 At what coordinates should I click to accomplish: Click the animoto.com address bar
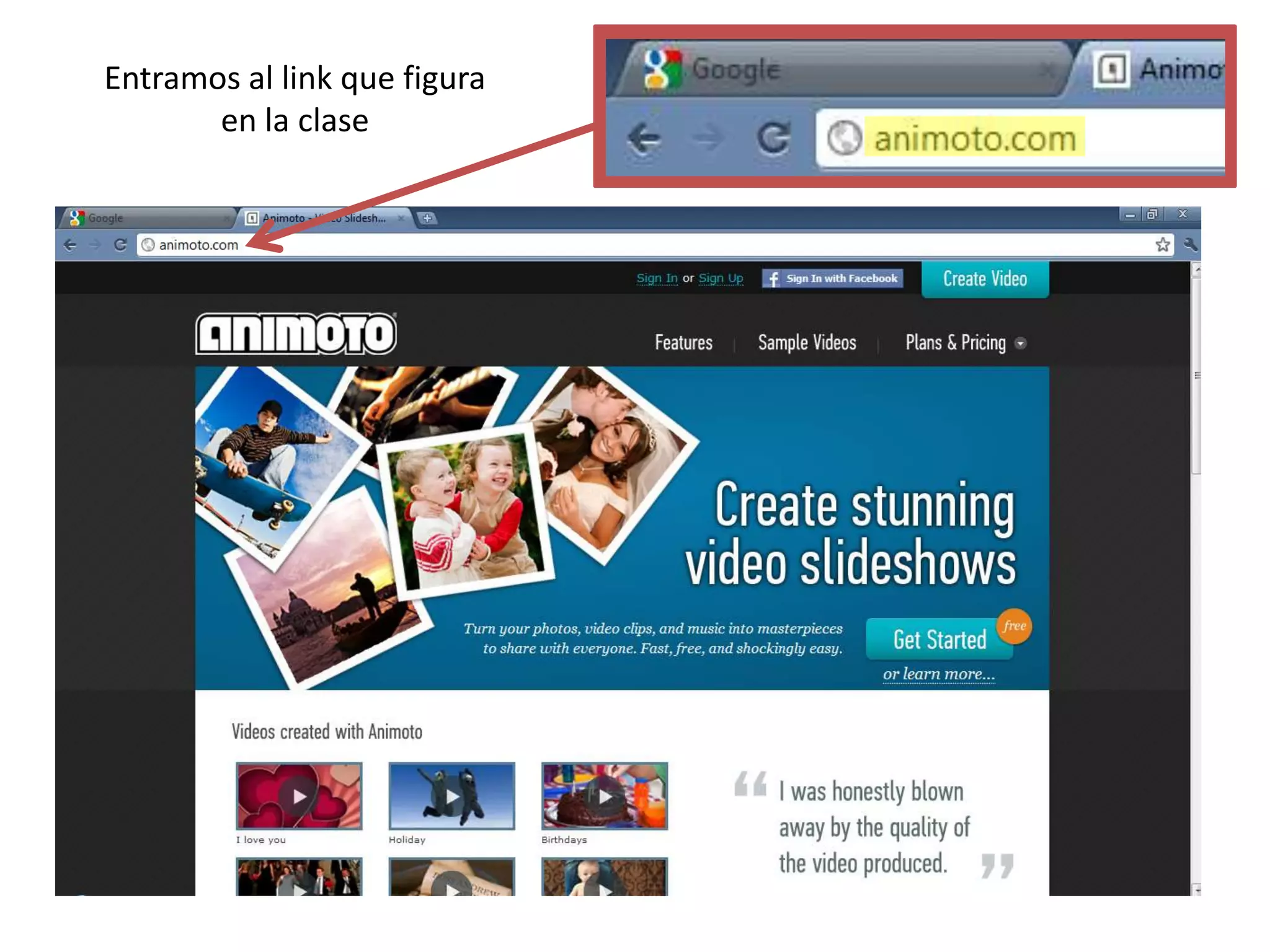(x=620, y=245)
